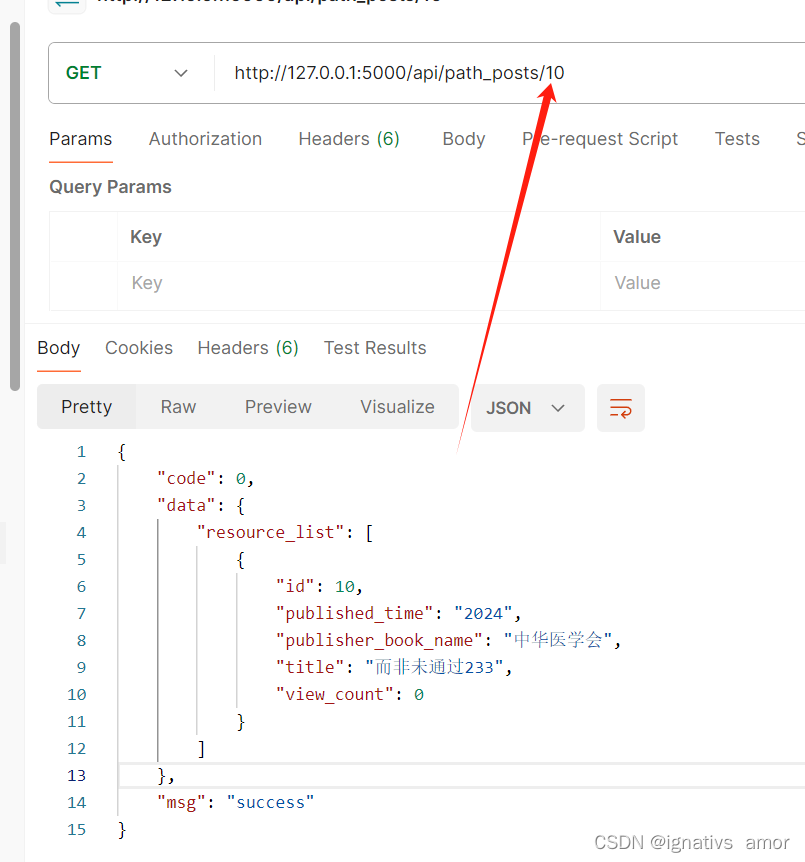Click the "success" msg value
805x862 pixels.
270,802
